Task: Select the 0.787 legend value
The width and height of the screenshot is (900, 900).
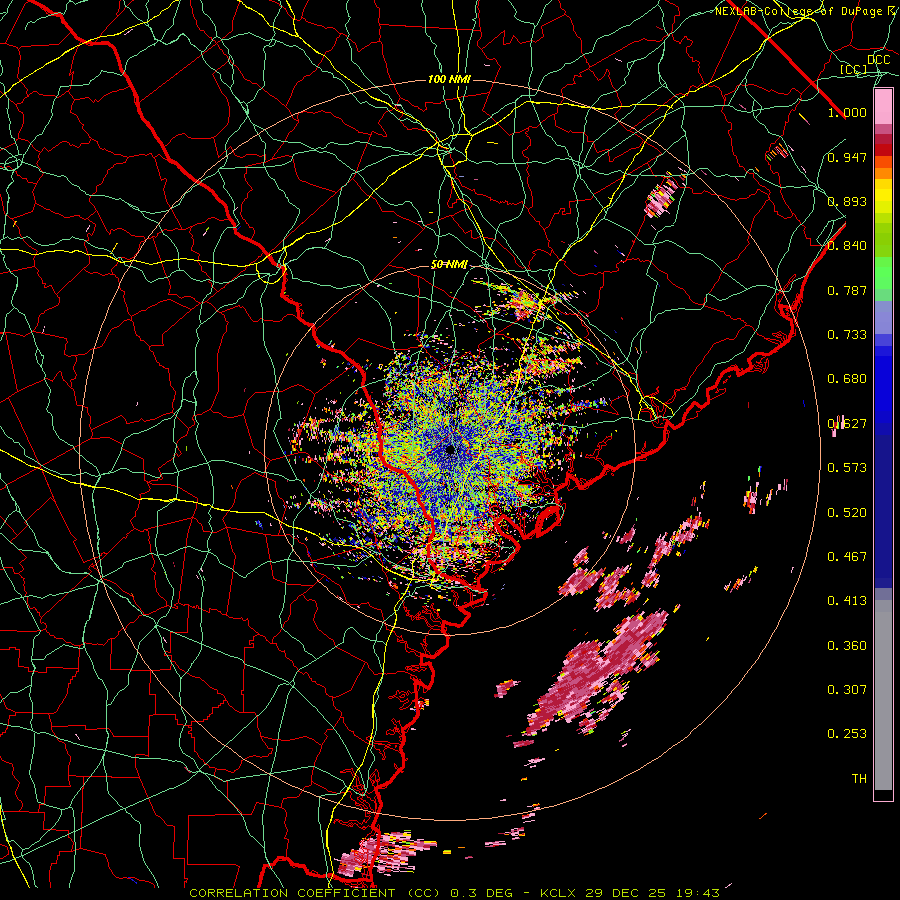Action: tap(847, 290)
